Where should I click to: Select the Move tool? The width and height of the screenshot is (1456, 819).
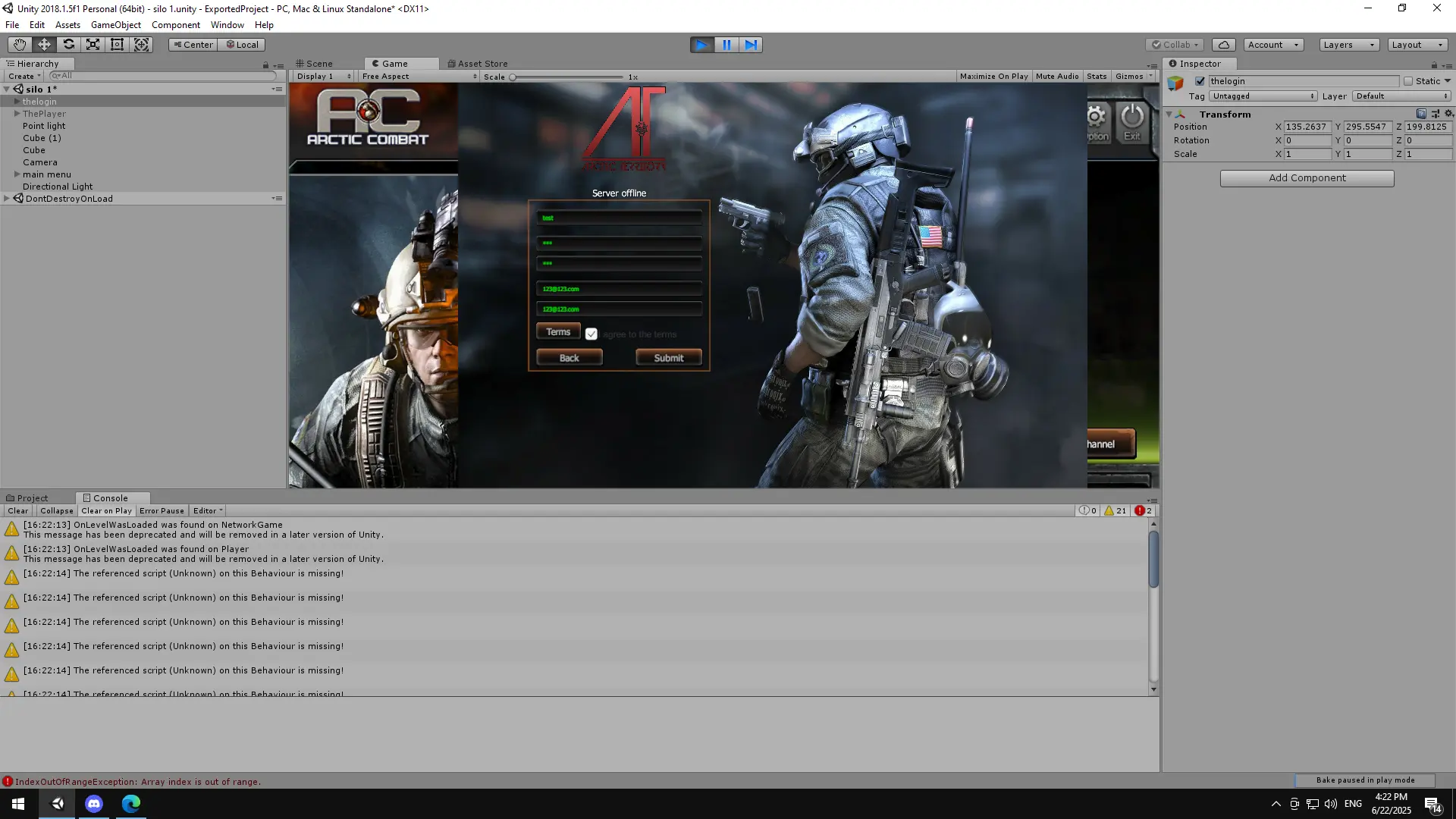[44, 45]
